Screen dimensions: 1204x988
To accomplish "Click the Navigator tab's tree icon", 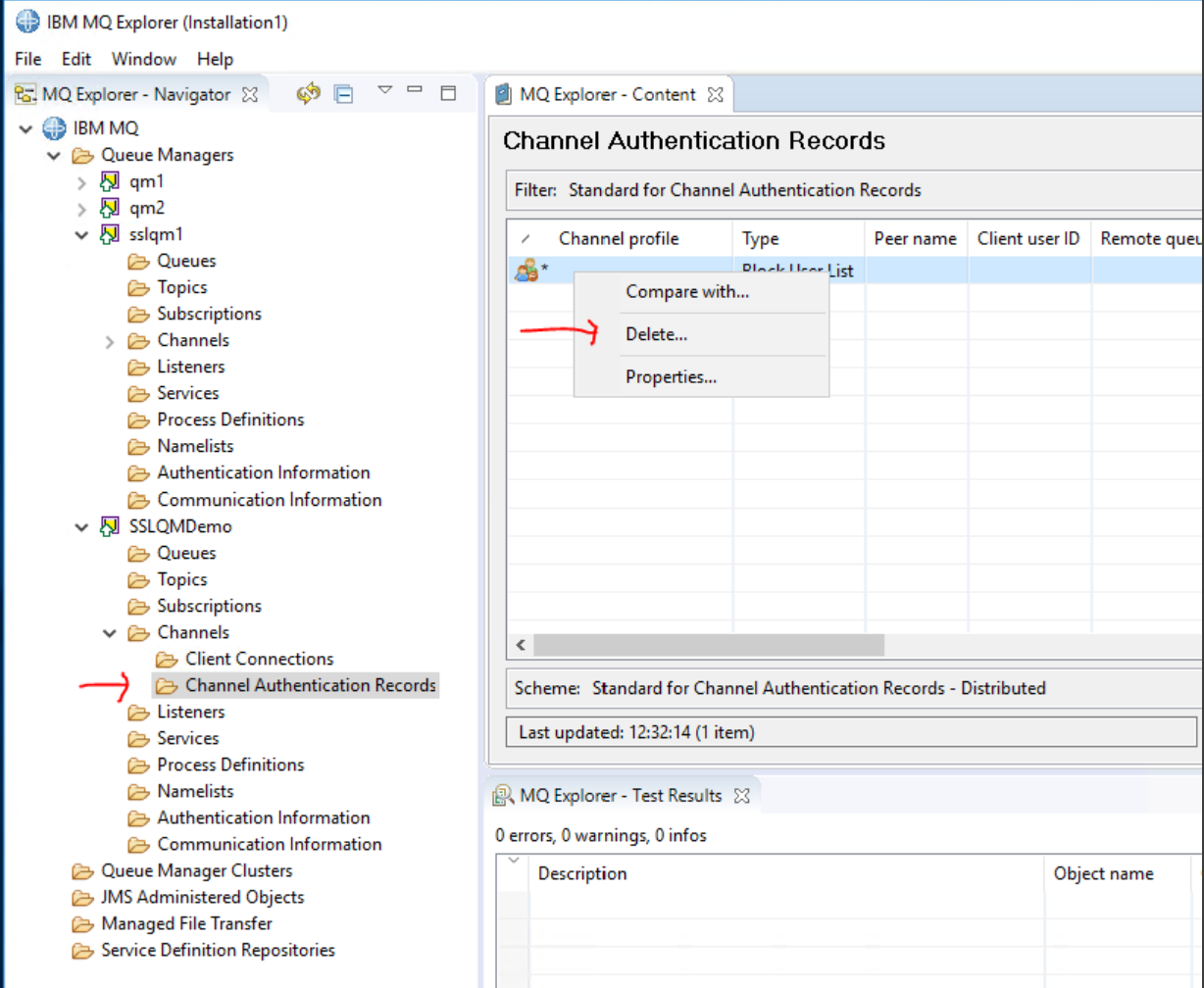I will click(x=25, y=95).
